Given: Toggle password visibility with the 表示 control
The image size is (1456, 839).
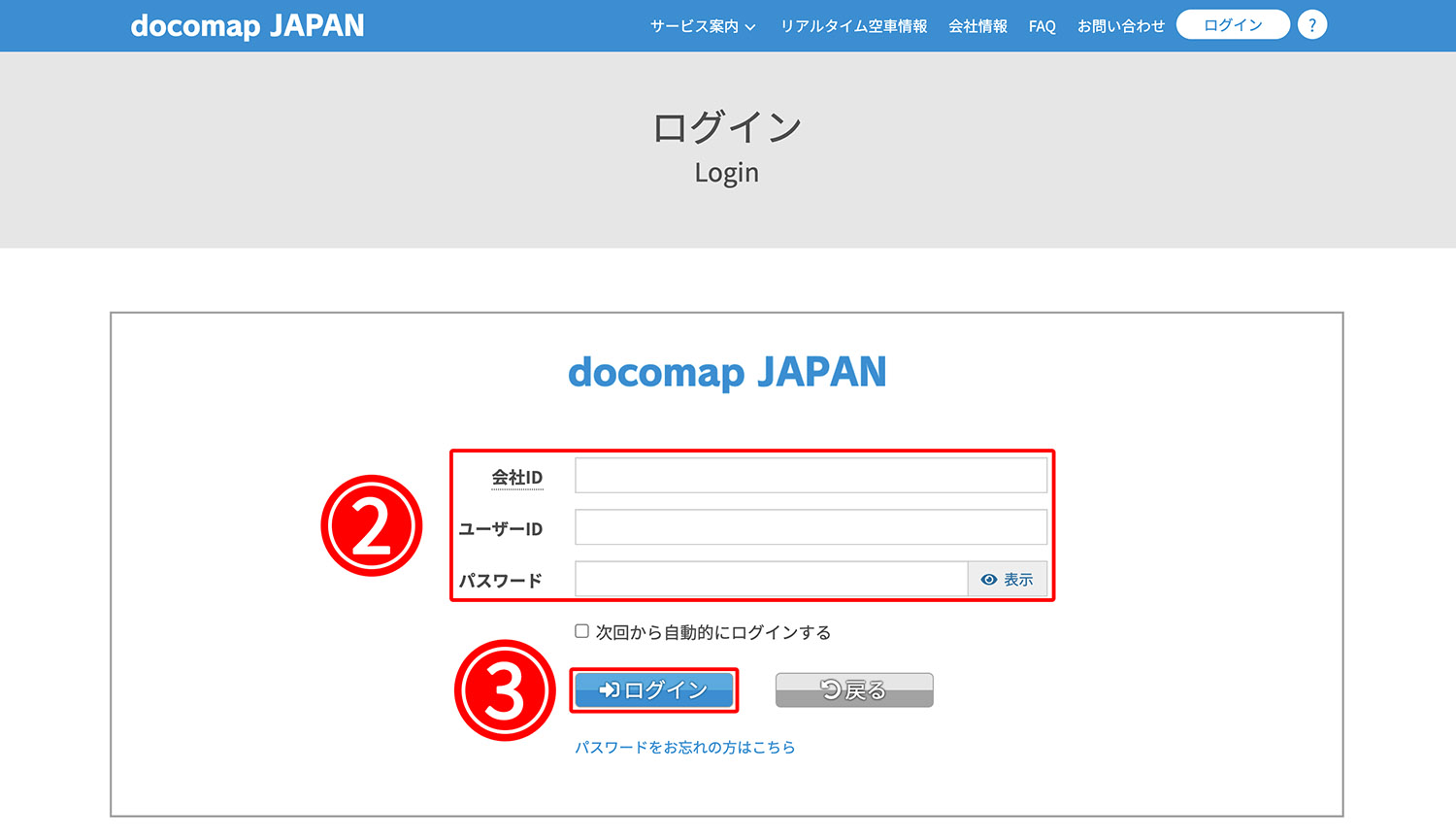Looking at the screenshot, I should click(x=1008, y=579).
